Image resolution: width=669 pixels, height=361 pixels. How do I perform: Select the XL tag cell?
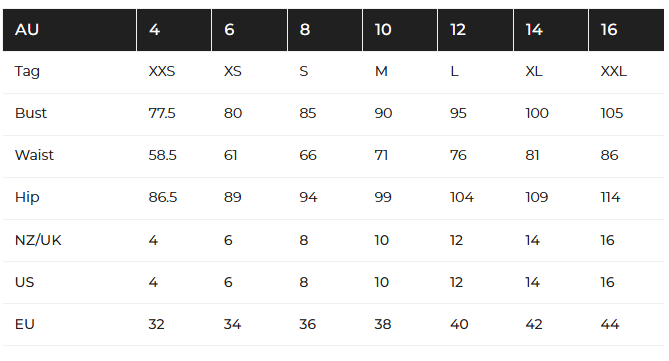[551, 71]
